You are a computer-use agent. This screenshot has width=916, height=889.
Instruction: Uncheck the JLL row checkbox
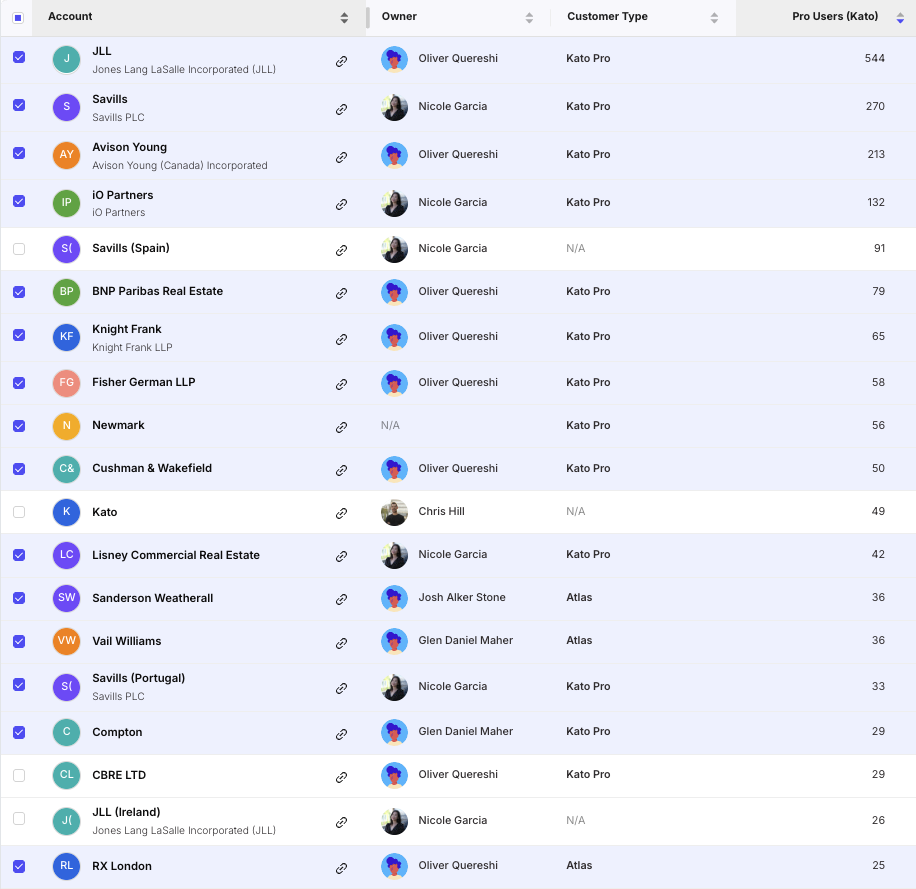tap(19, 57)
